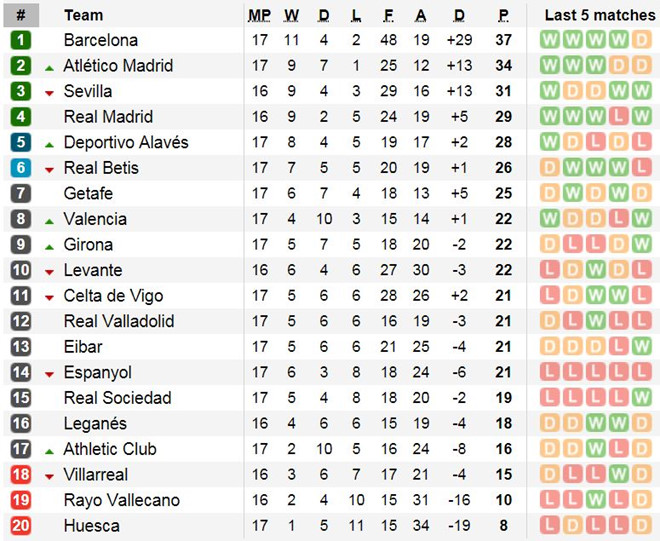660x541 pixels.
Task: Sort table by W column header
Action: point(291,15)
